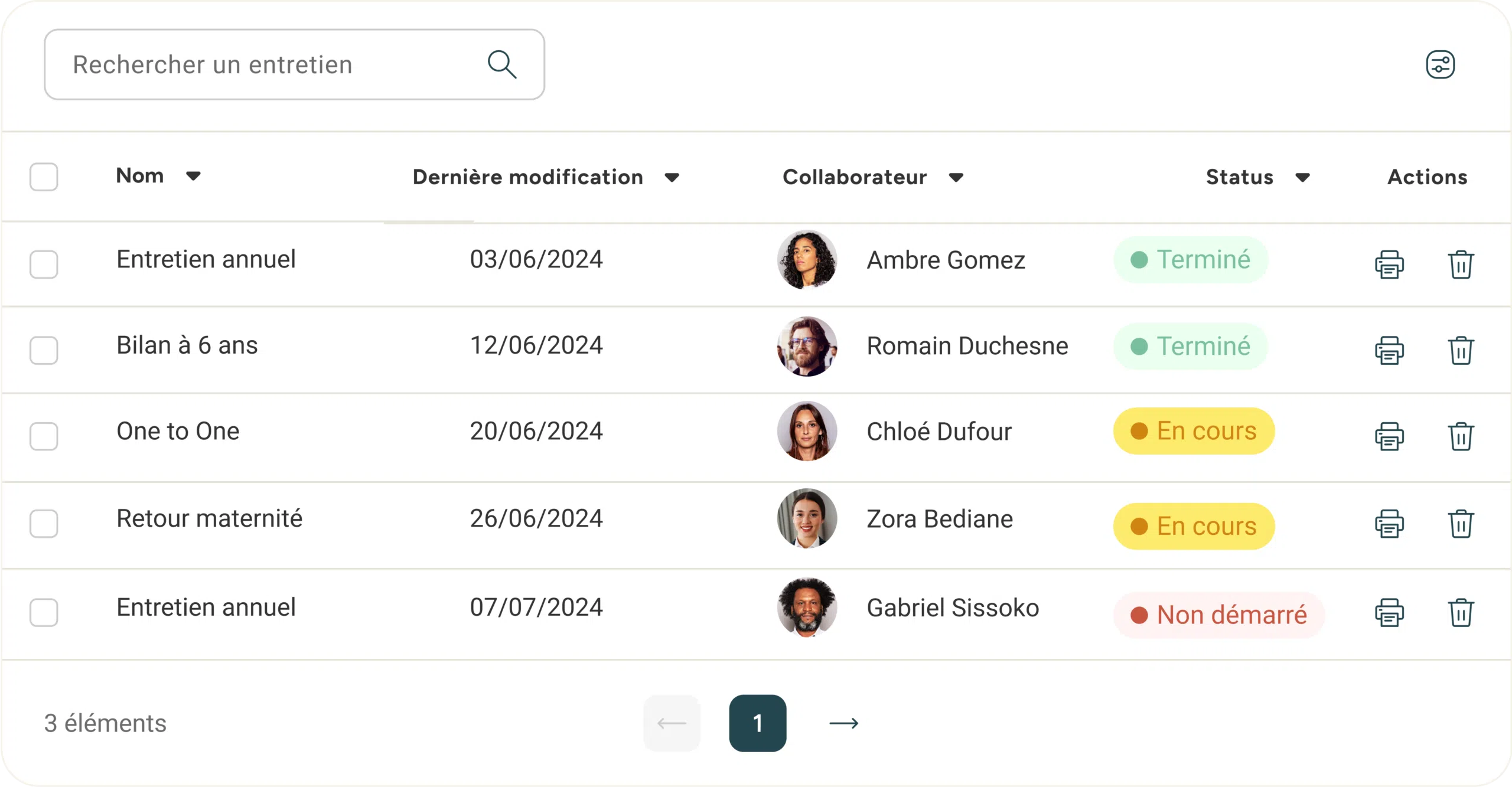Delete the Retour maternité interview
This screenshot has height=787, width=1512.
pyautogui.click(x=1462, y=524)
